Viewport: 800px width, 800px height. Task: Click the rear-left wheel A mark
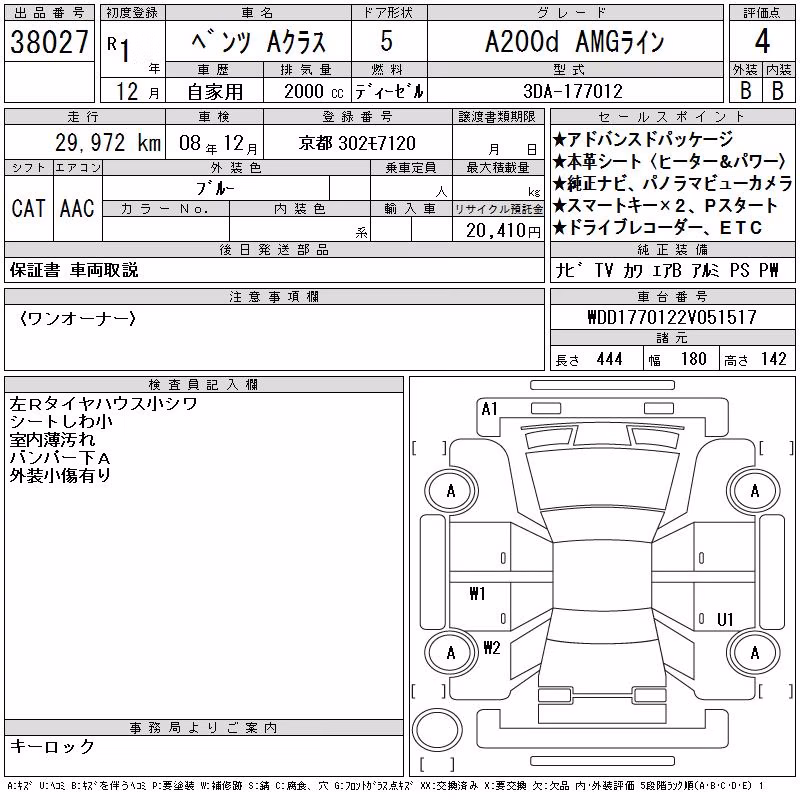pos(451,653)
